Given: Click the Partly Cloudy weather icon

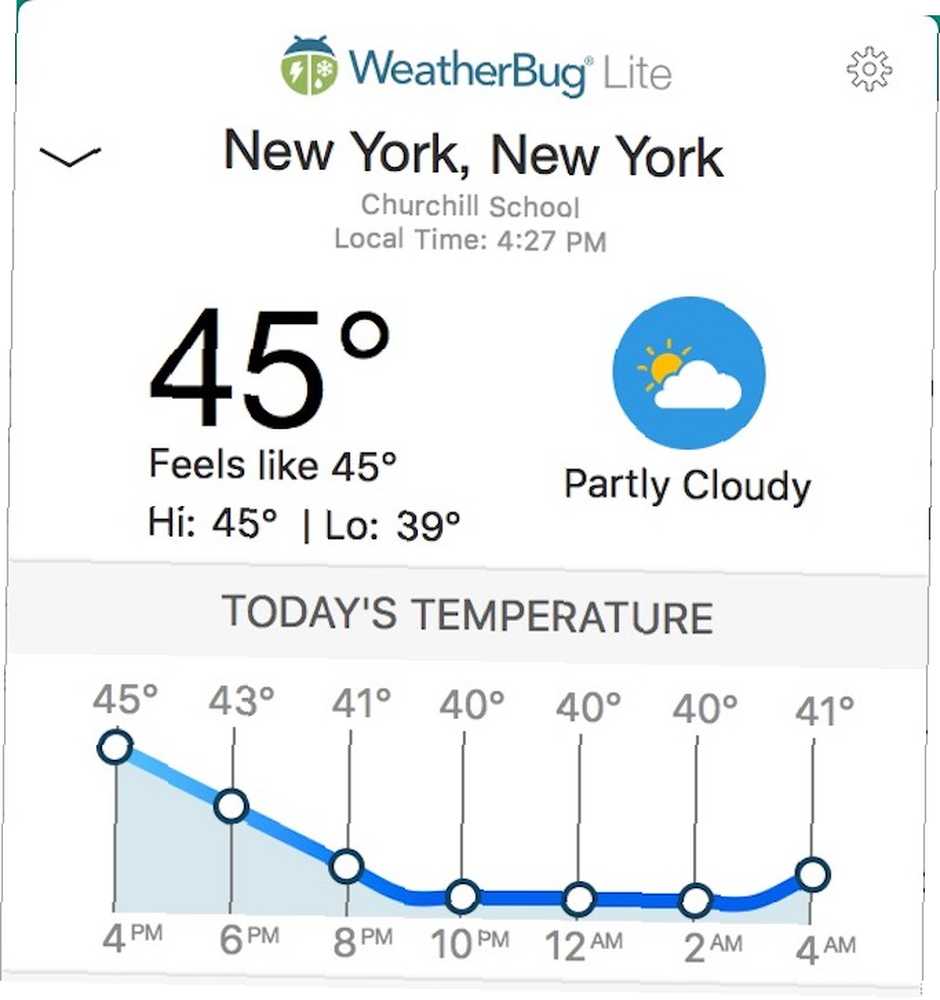Looking at the screenshot, I should [689, 372].
